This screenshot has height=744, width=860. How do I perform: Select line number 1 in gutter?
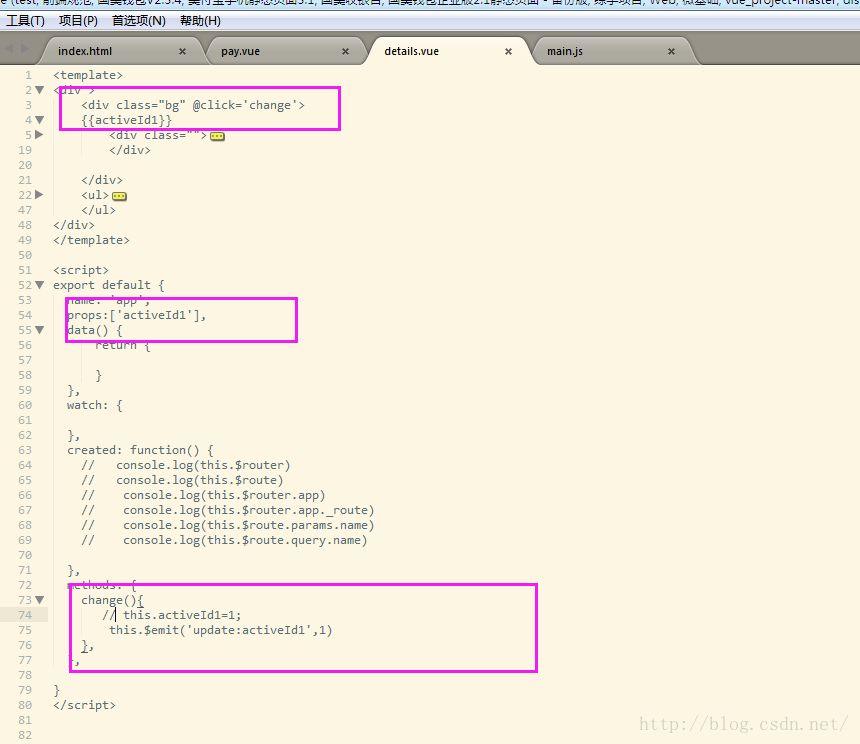[x=29, y=75]
